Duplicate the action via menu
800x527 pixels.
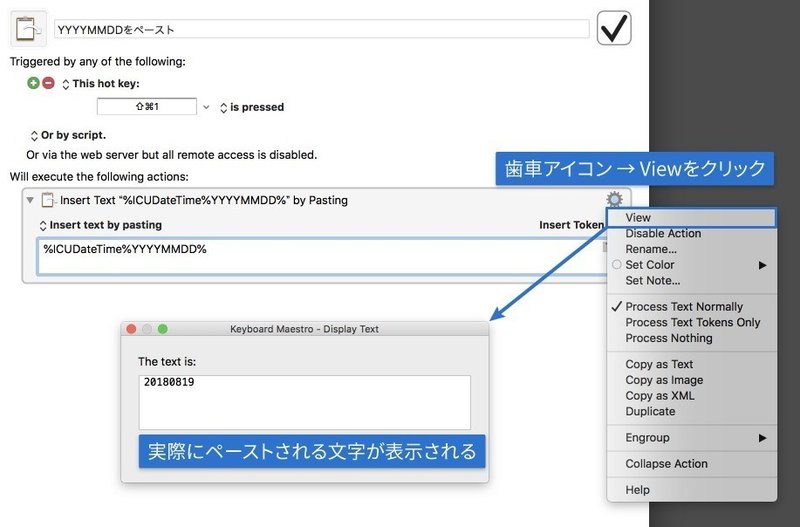point(691,412)
